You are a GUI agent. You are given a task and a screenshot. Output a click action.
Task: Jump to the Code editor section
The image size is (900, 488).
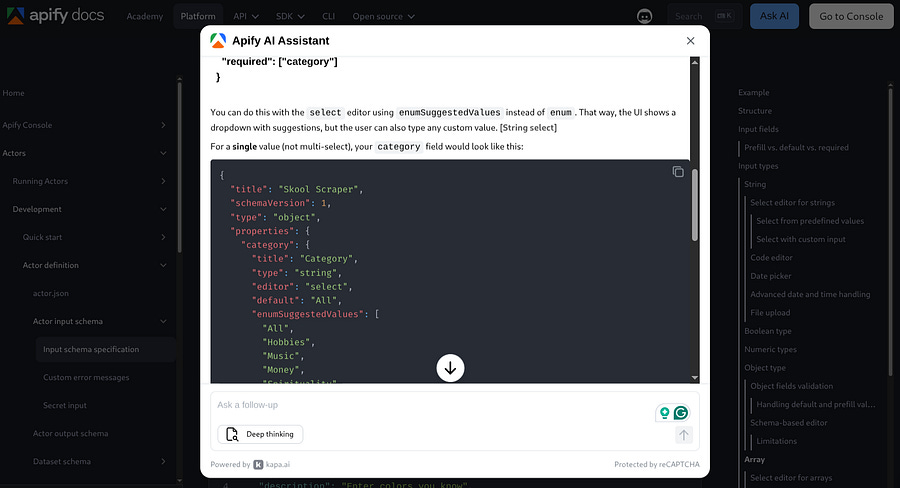click(771, 258)
